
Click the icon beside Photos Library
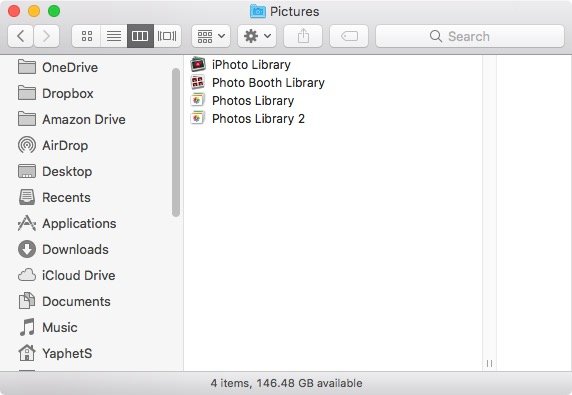[198, 100]
